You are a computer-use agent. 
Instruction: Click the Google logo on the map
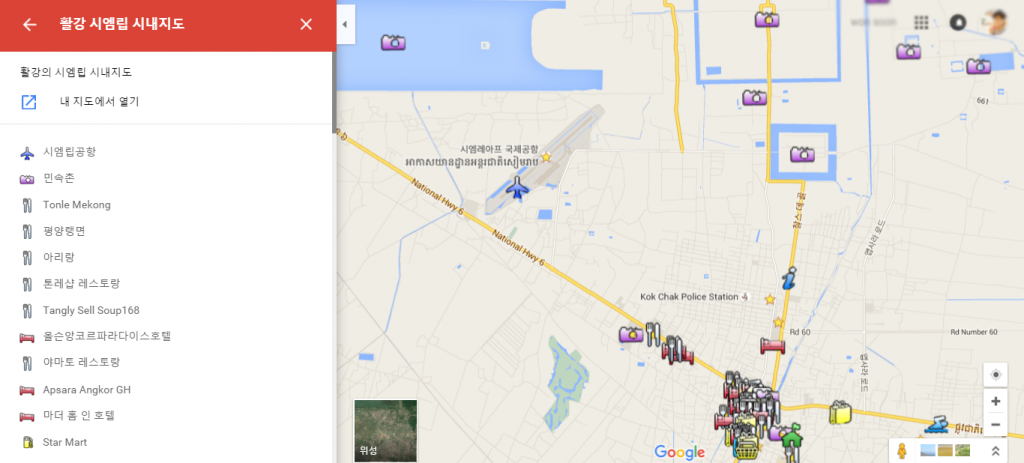click(x=680, y=452)
